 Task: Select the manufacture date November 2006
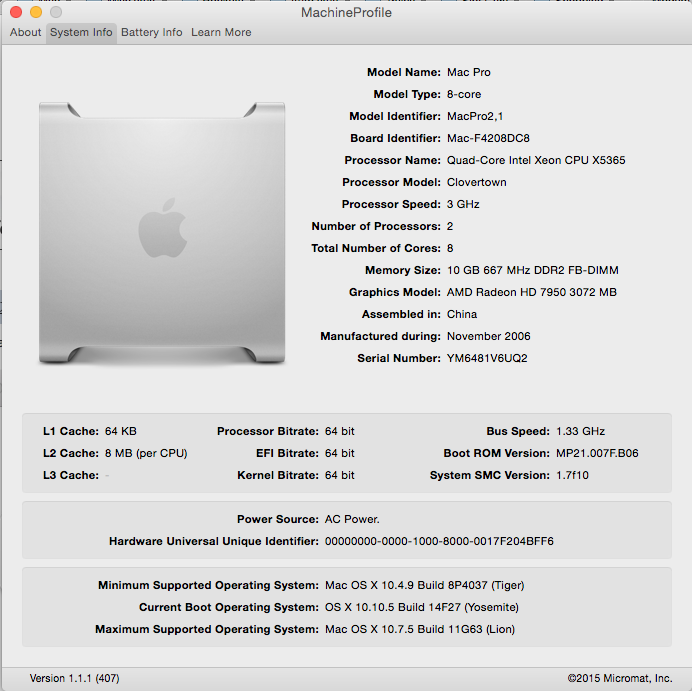coord(488,336)
